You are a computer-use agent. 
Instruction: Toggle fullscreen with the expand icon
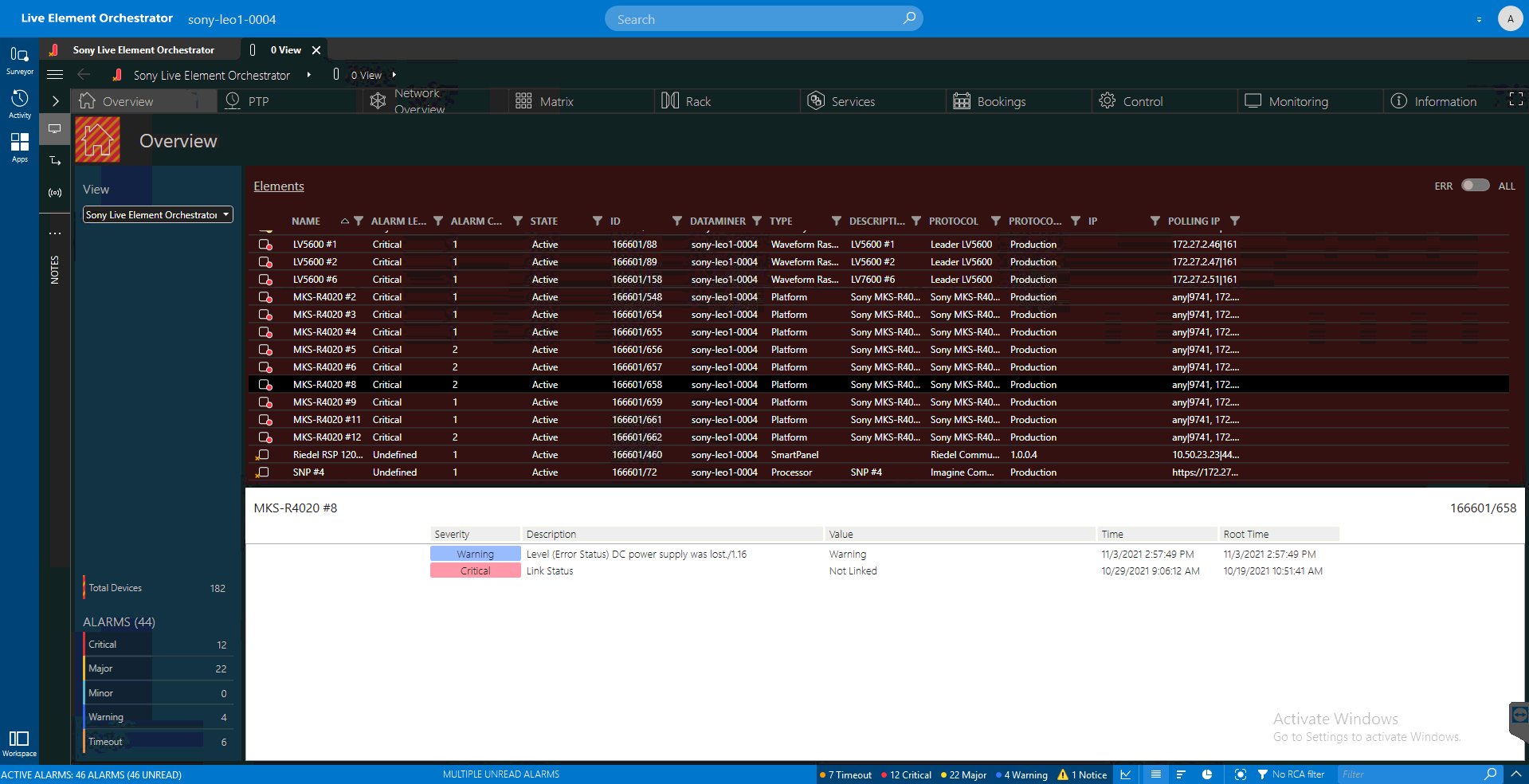(1516, 99)
